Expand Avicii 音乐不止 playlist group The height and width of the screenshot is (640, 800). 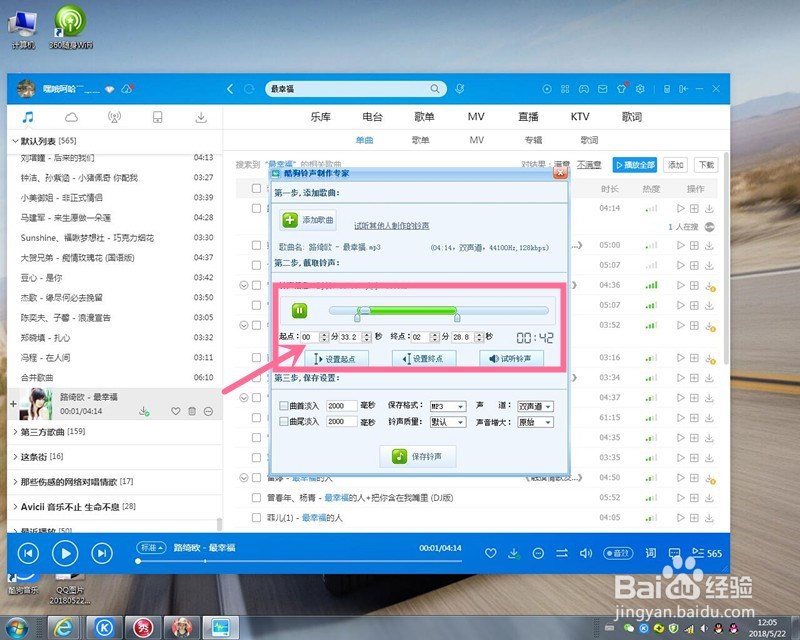15,507
